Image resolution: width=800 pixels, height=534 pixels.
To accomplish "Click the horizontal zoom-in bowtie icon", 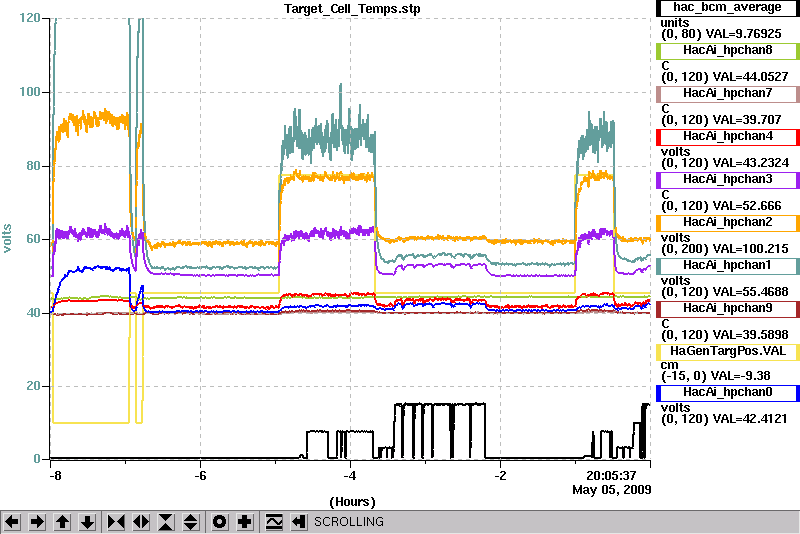I will point(116,522).
